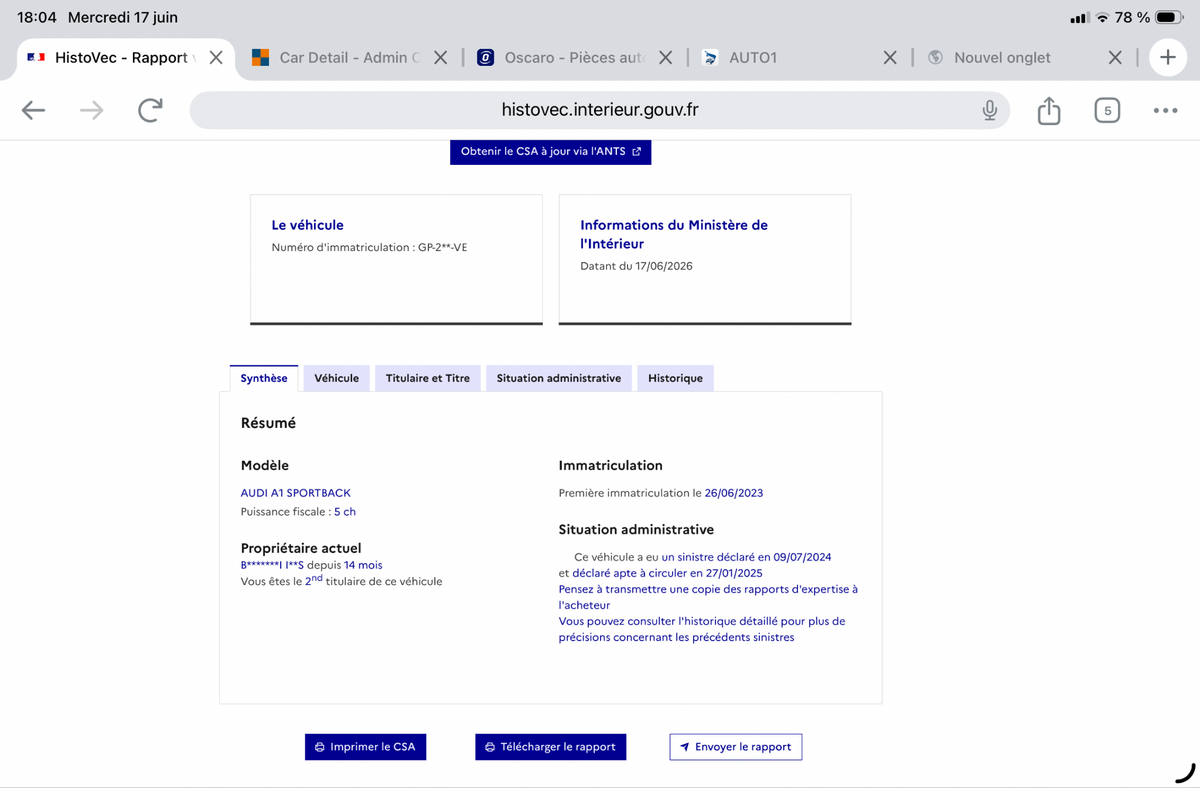Open the Titulaire et Titre tab
This screenshot has width=1200, height=788.
(x=427, y=378)
